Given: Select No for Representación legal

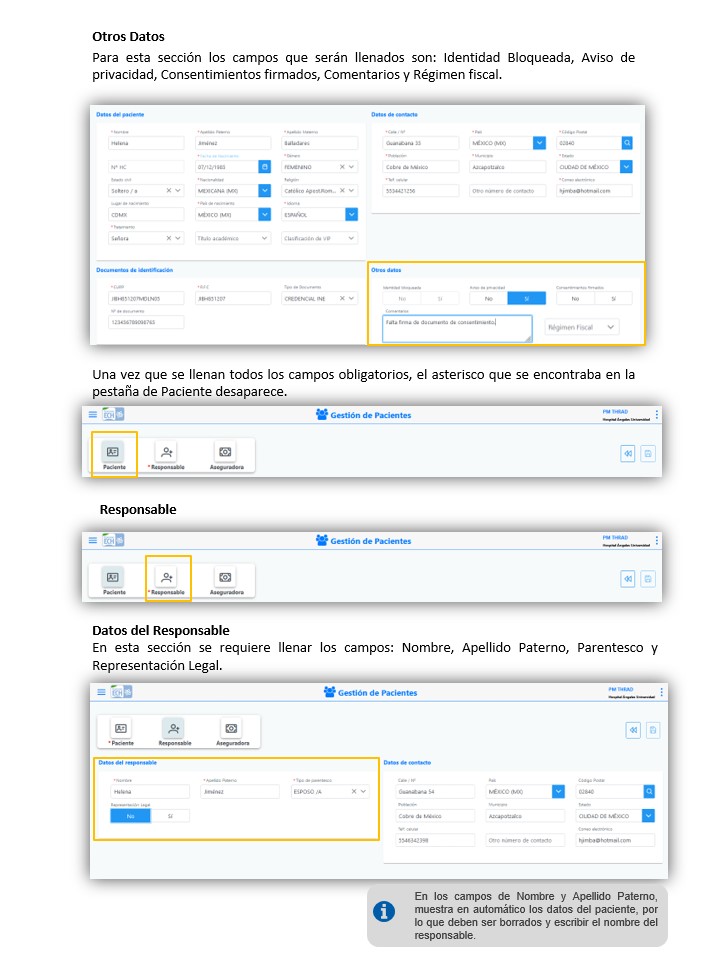Looking at the screenshot, I should pyautogui.click(x=131, y=816).
